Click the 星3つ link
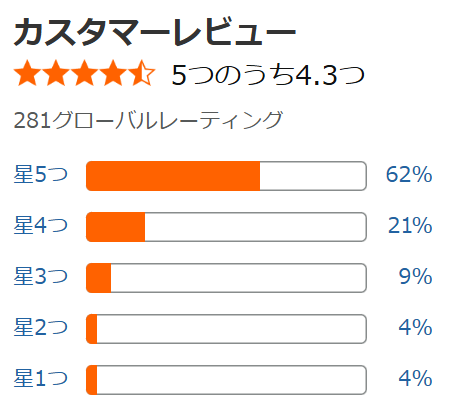The width and height of the screenshot is (472, 412). (41, 276)
